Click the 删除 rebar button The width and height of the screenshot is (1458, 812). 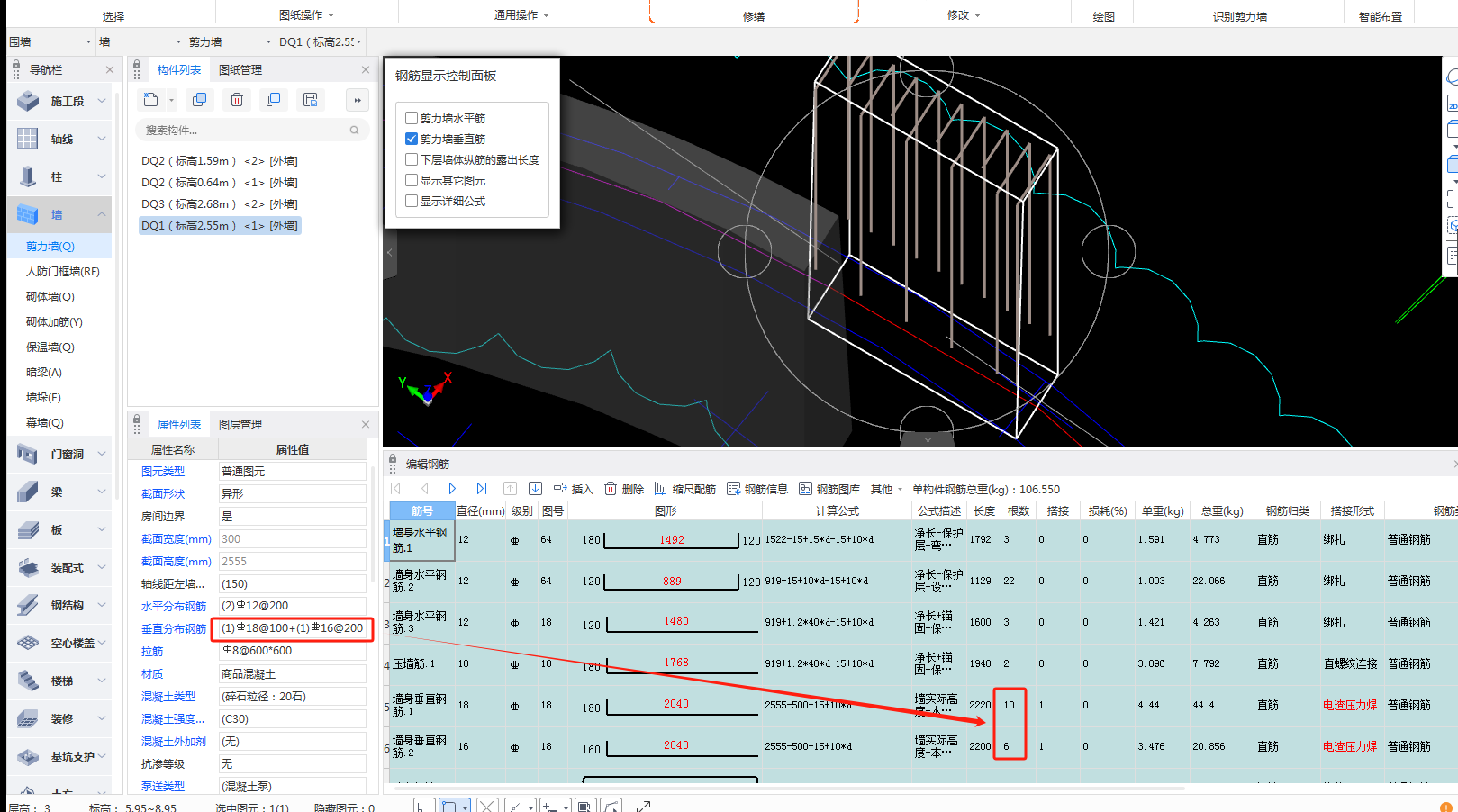624,489
